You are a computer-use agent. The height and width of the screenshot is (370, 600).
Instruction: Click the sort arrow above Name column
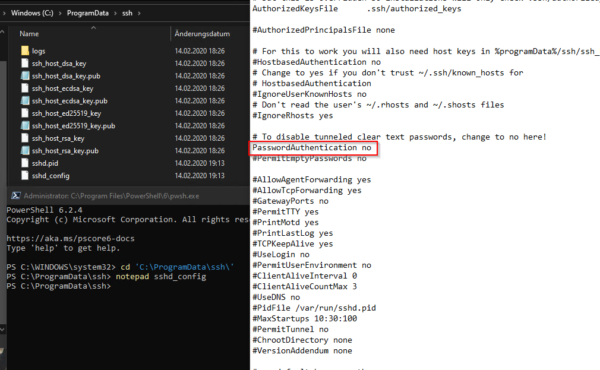[x=93, y=28]
